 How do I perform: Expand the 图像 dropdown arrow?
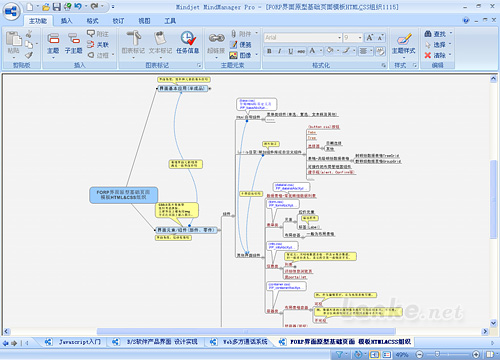pos(257,55)
